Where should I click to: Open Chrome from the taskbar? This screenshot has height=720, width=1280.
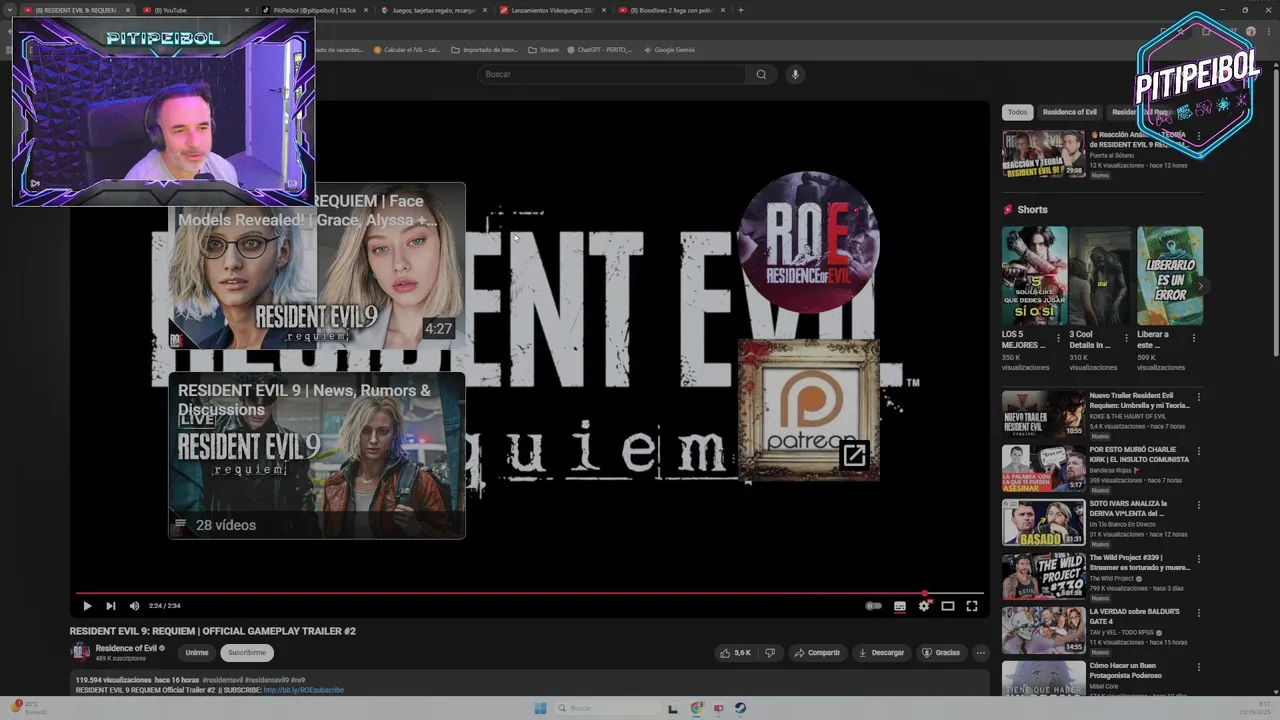pos(697,708)
